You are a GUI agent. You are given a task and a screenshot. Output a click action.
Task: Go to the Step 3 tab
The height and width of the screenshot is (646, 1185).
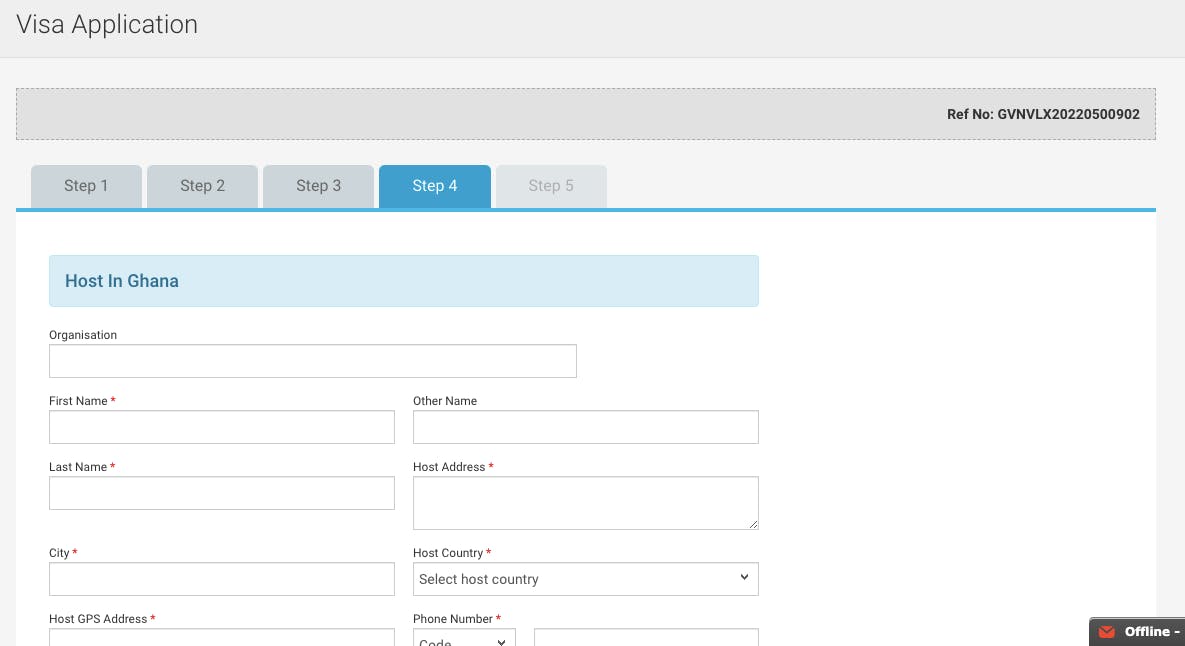(318, 186)
